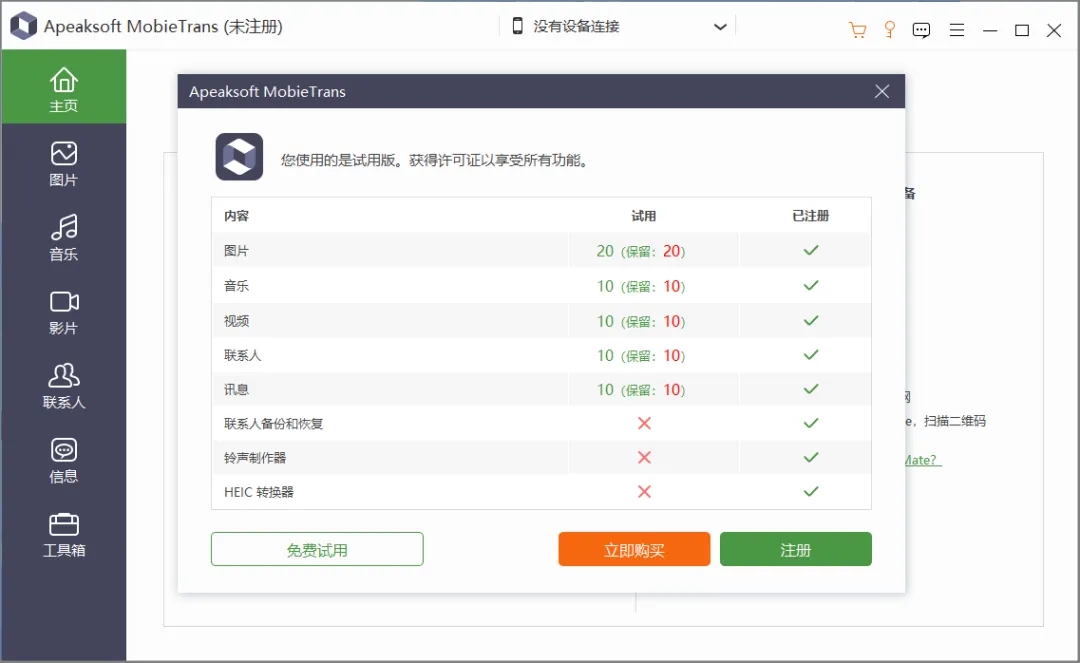Open the 工具箱 toolbox sidebar icon
Image resolution: width=1080 pixels, height=663 pixels.
tap(63, 535)
